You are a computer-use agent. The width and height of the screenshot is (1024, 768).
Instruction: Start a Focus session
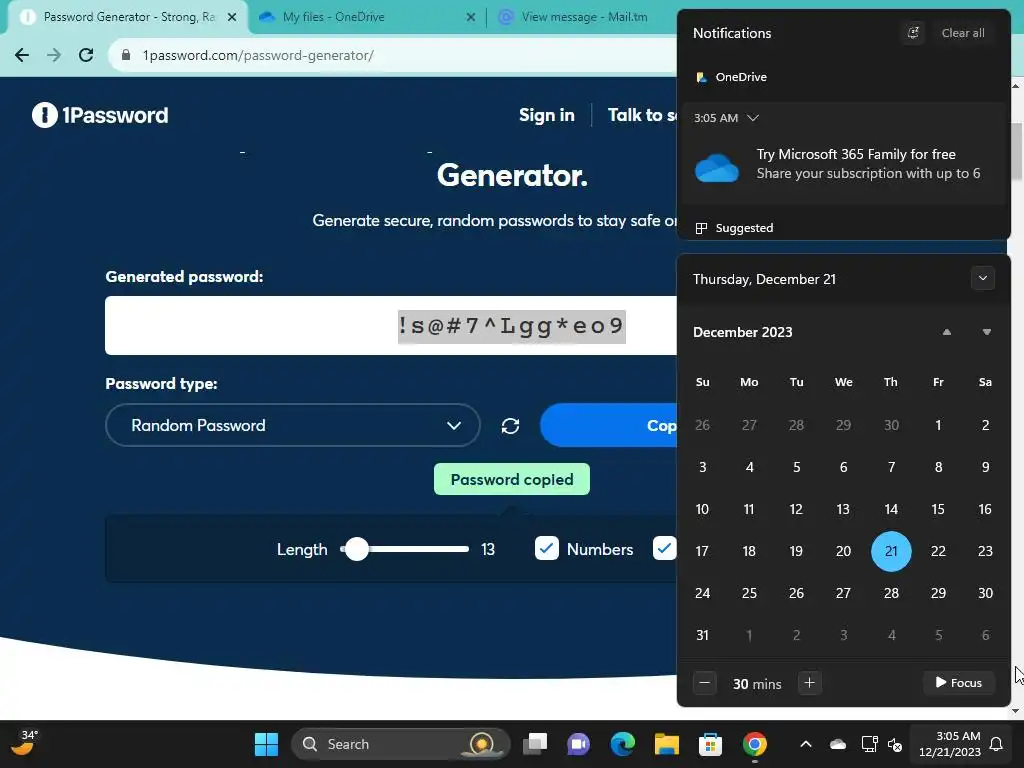point(958,682)
